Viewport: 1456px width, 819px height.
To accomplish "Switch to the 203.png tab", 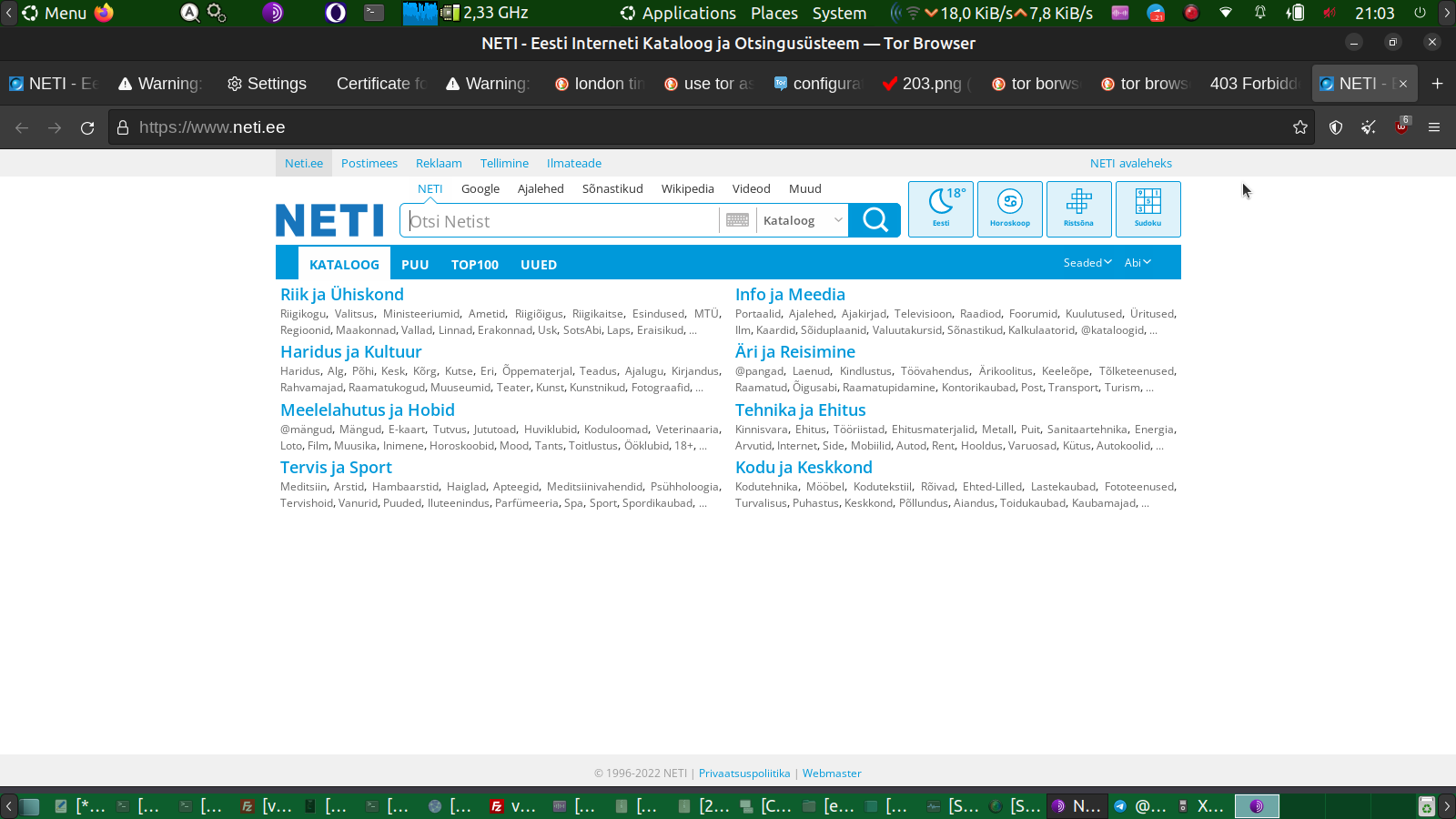I will tap(927, 84).
